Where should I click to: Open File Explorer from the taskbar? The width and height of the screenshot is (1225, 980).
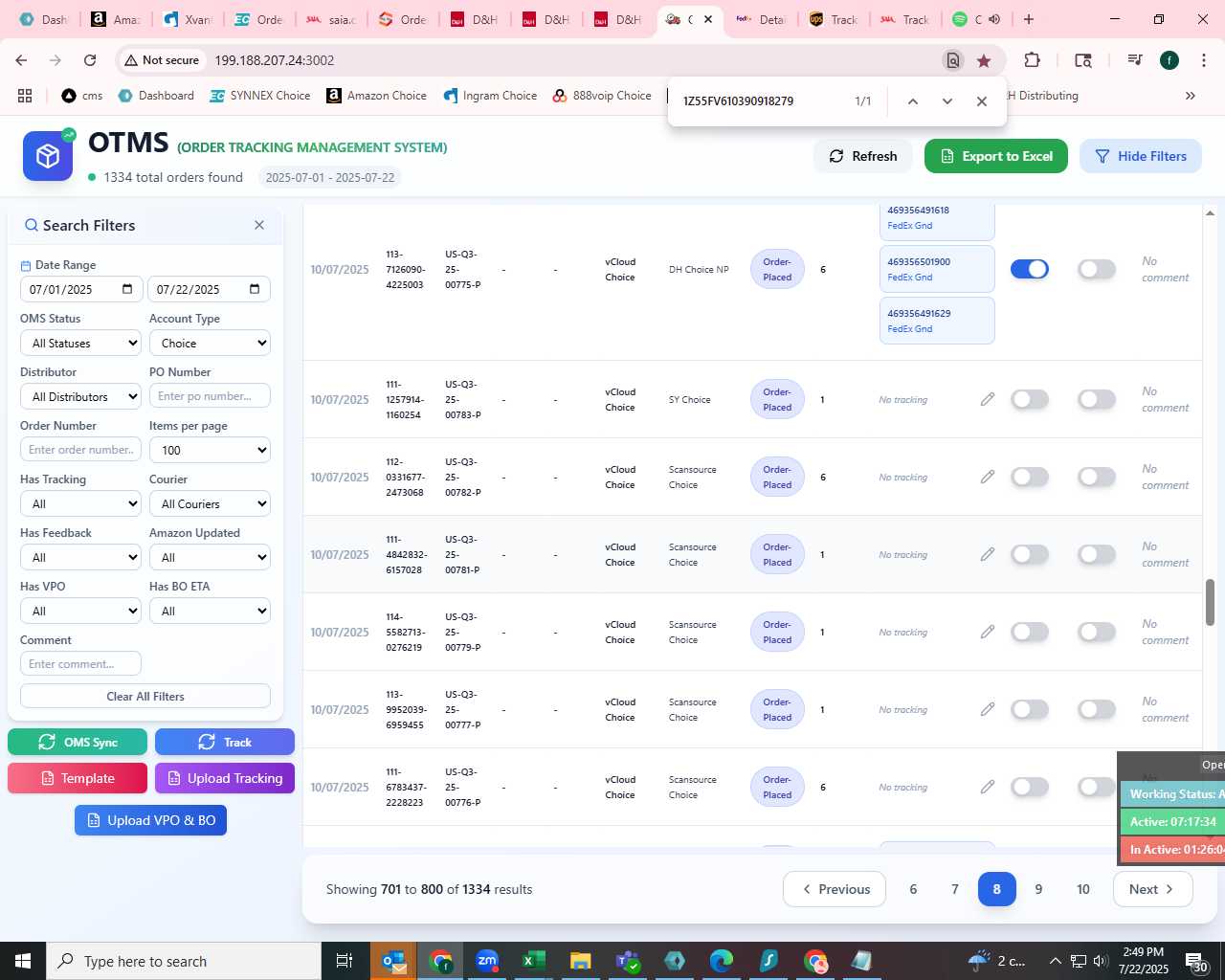[x=580, y=961]
